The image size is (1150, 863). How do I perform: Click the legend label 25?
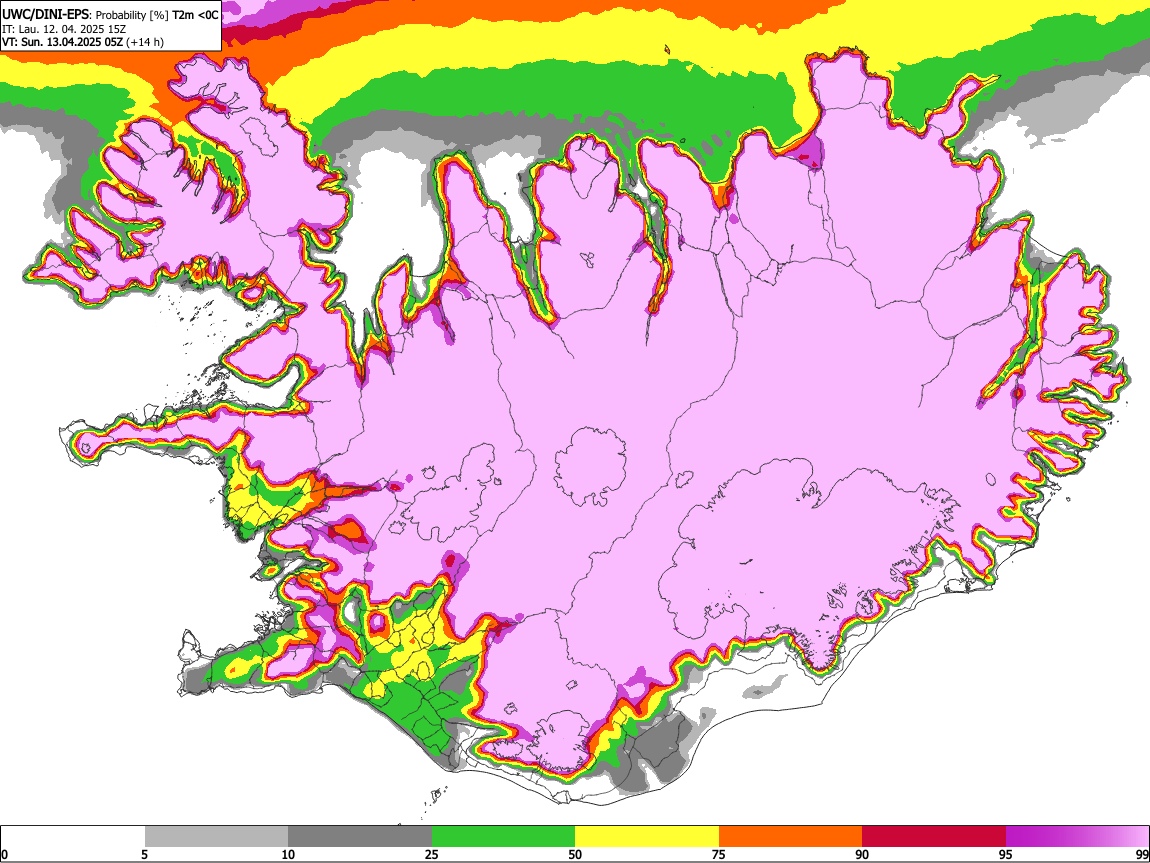tap(432, 854)
